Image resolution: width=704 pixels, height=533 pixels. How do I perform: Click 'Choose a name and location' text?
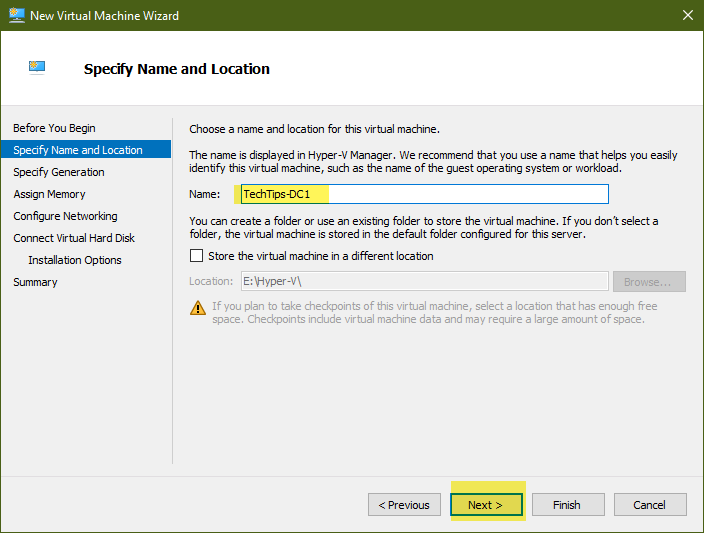pos(314,129)
